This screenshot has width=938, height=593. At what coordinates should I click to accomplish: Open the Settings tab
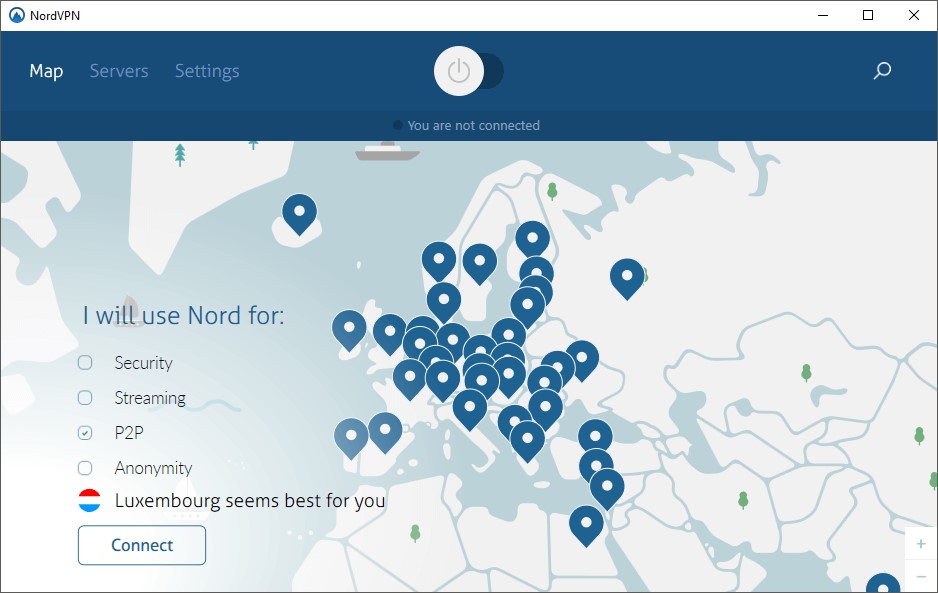click(x=207, y=71)
